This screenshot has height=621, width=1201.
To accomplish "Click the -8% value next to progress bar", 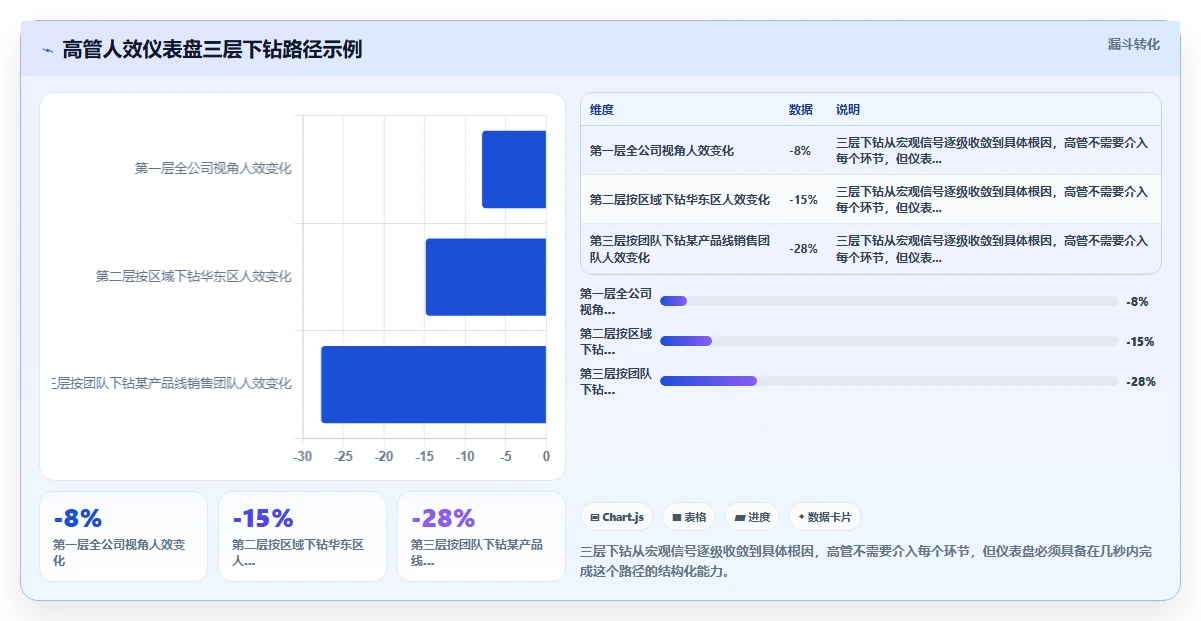I will pyautogui.click(x=1137, y=301).
